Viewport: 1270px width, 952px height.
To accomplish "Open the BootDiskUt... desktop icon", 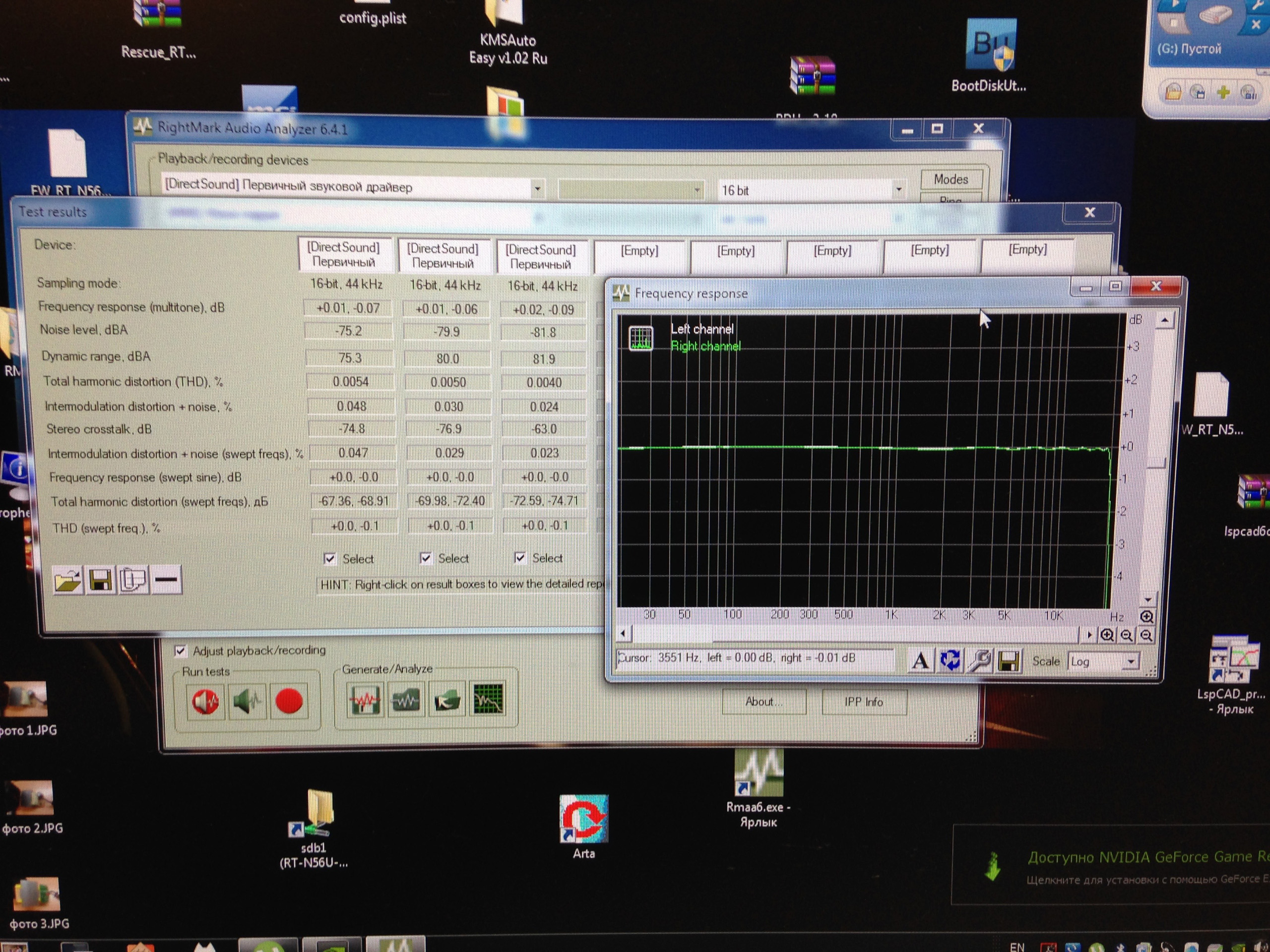I will pyautogui.click(x=989, y=56).
